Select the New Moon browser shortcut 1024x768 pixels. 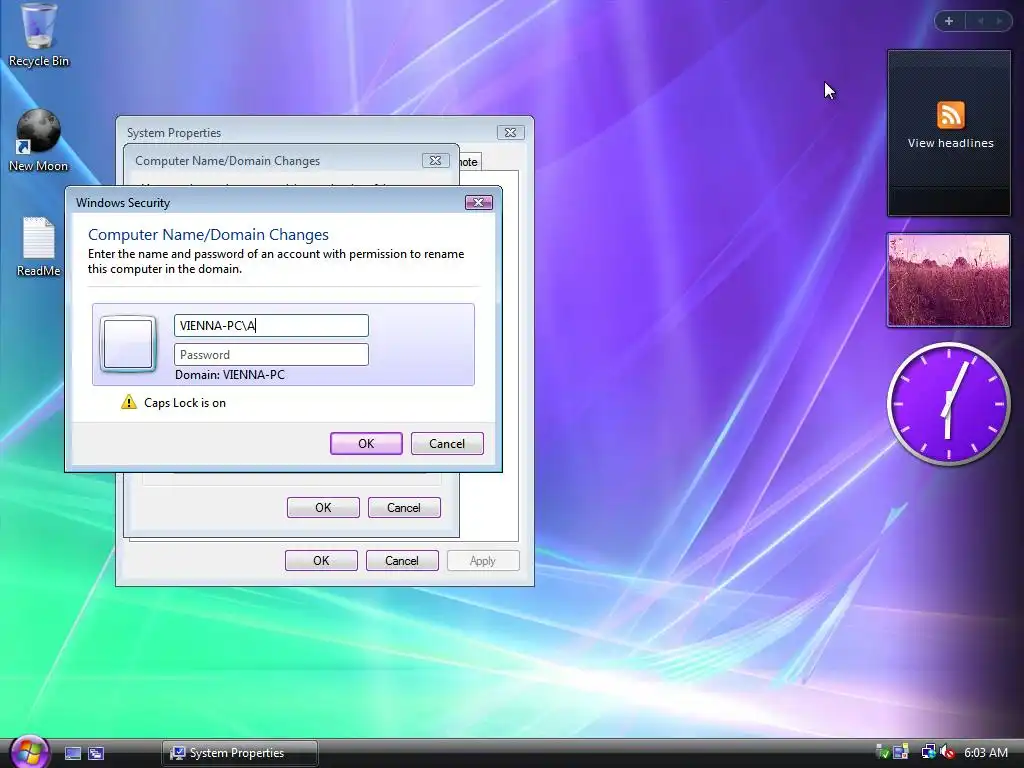[39, 140]
